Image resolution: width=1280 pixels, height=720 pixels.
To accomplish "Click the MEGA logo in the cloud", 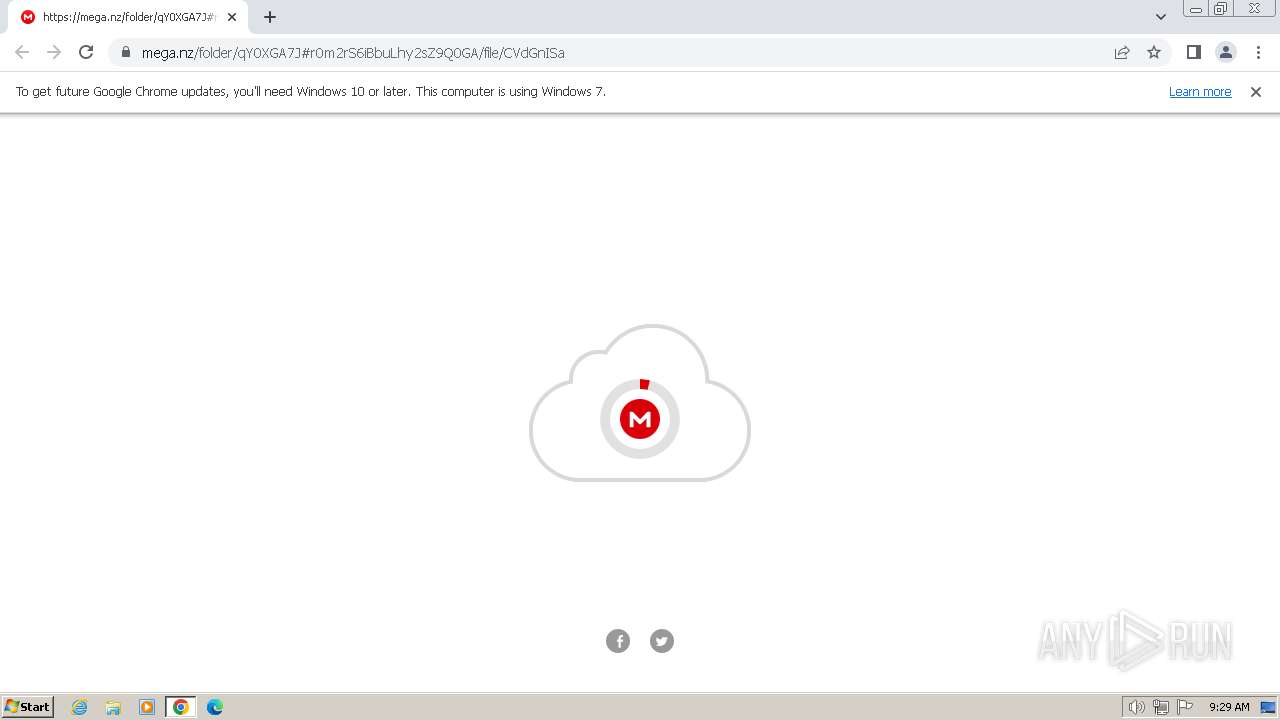I will coord(640,419).
